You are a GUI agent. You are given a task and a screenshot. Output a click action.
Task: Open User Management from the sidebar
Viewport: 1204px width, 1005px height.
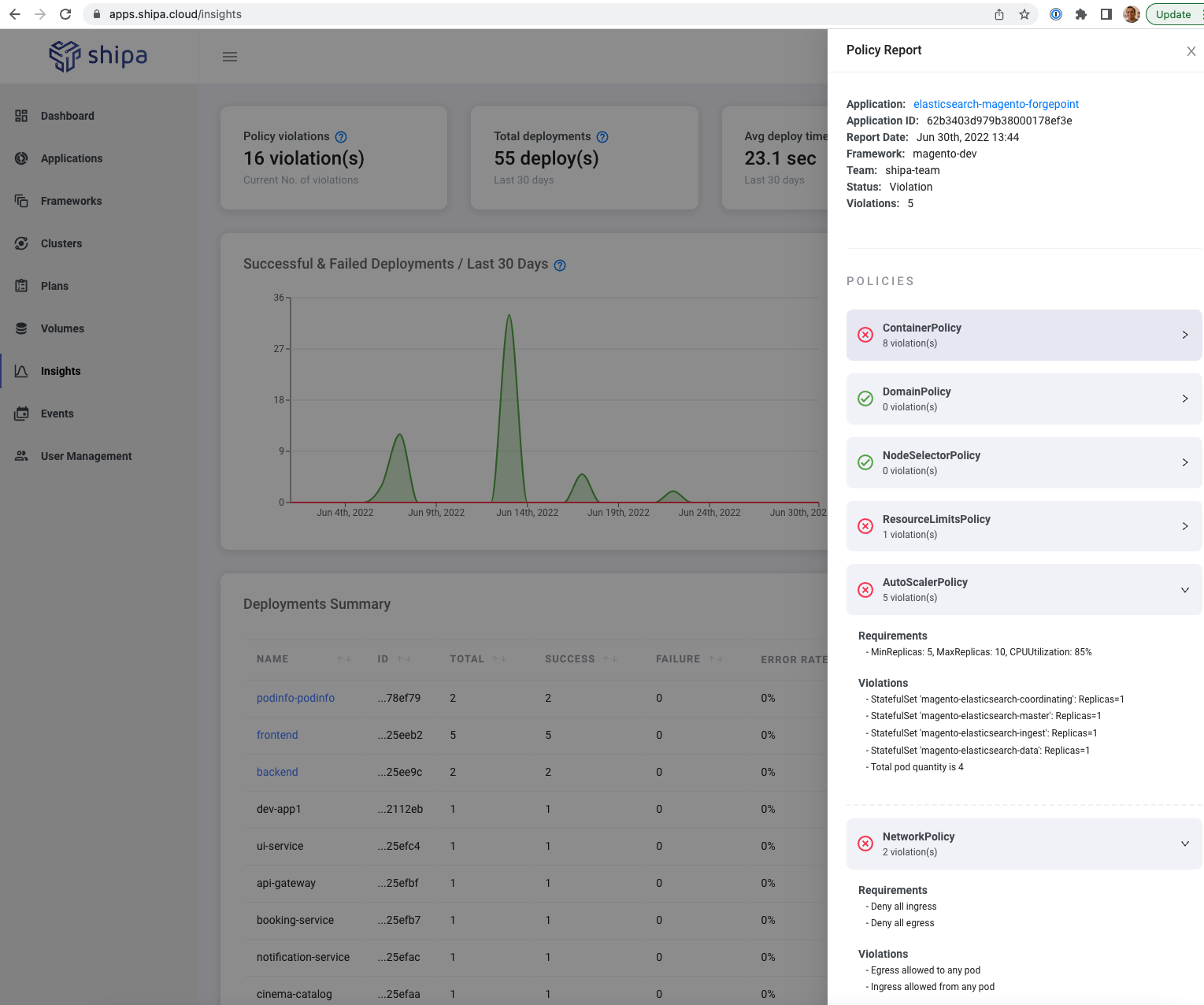tap(87, 456)
